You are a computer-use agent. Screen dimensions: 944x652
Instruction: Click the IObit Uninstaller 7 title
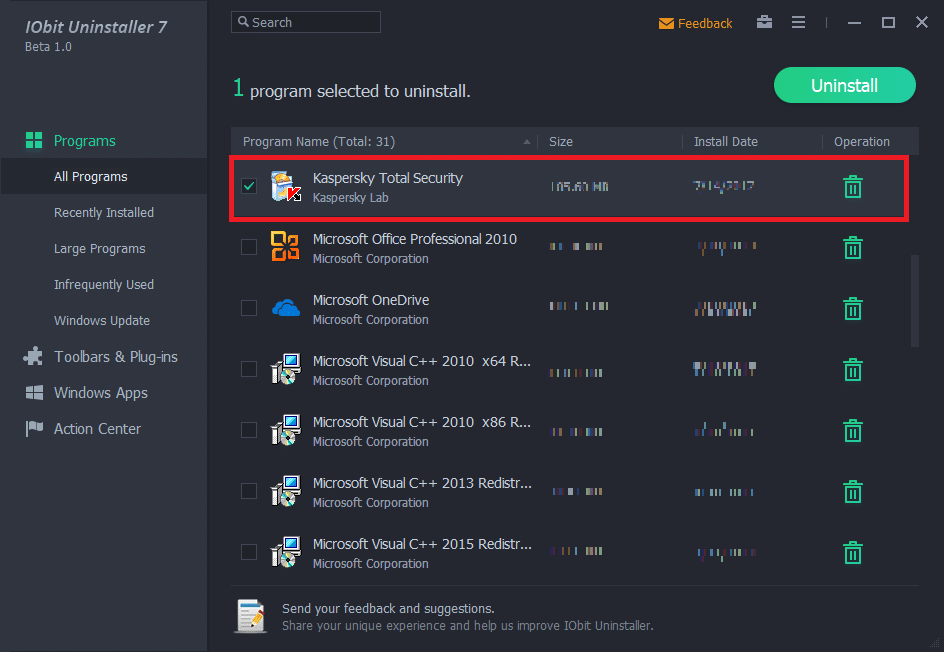click(96, 27)
